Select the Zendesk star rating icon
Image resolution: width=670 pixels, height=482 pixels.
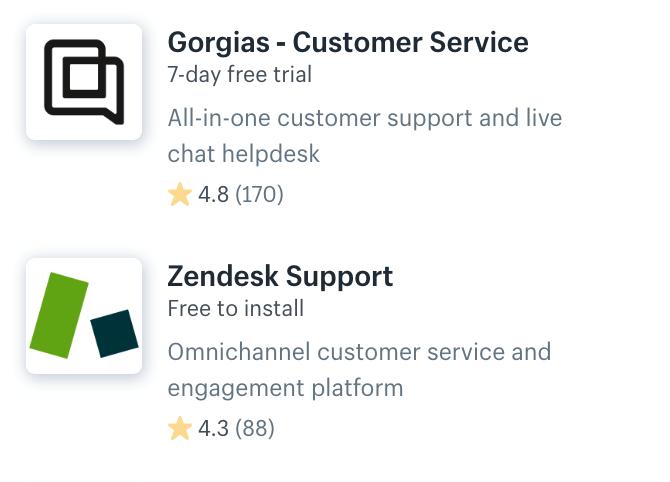click(x=179, y=428)
